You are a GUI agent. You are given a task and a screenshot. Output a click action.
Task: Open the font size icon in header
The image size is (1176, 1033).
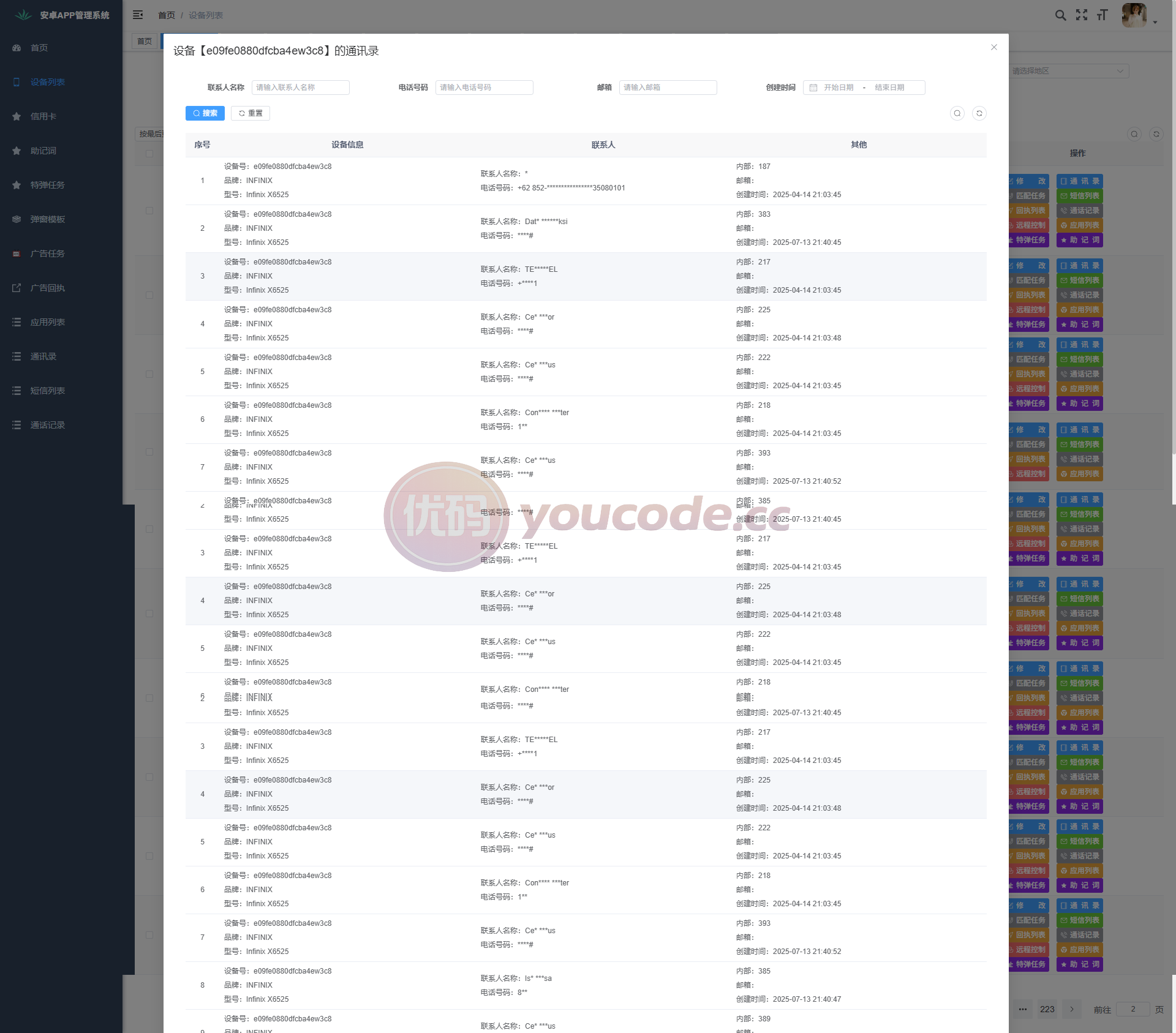(1102, 15)
